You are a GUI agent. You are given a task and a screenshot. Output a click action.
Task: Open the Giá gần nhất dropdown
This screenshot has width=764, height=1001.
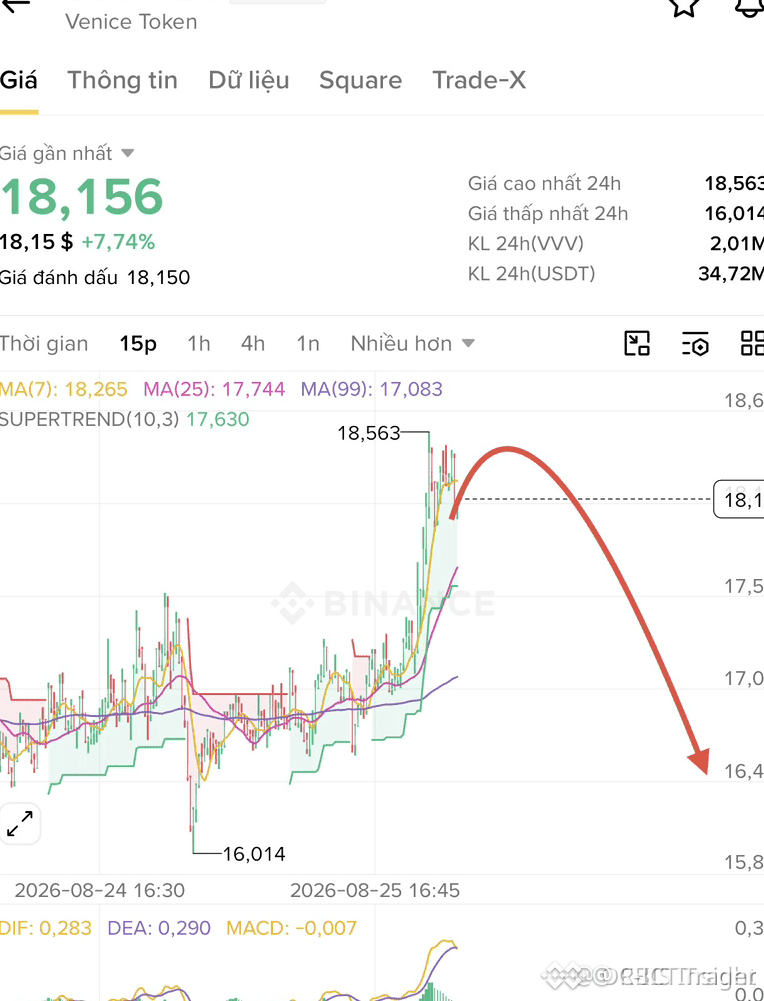pos(67,153)
